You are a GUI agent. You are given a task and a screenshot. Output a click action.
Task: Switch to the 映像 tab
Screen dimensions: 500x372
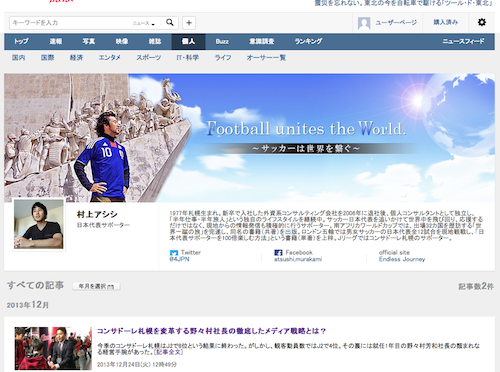point(122,41)
